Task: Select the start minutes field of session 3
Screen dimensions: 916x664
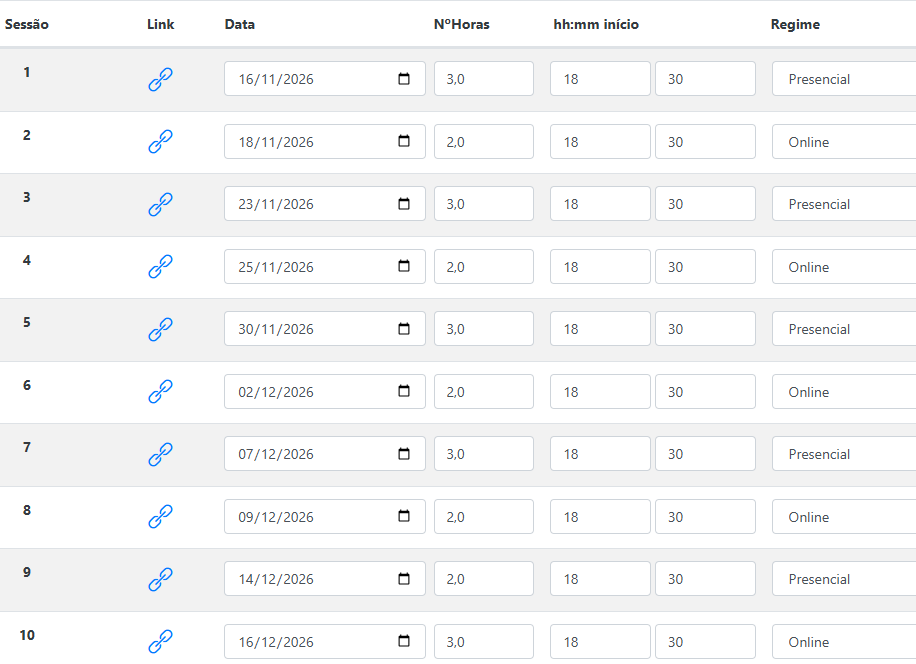Action: click(705, 204)
